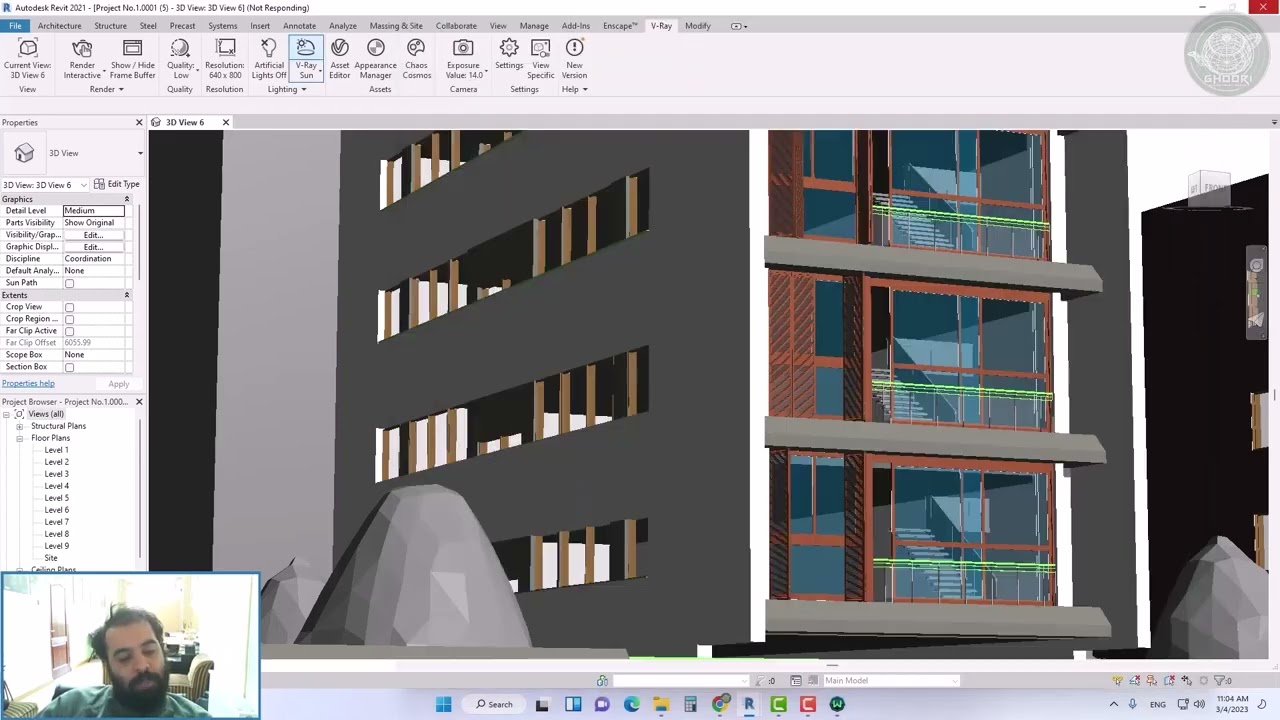Viewport: 1280px width, 720px height.
Task: Open Calculator from the taskbar
Action: point(690,704)
